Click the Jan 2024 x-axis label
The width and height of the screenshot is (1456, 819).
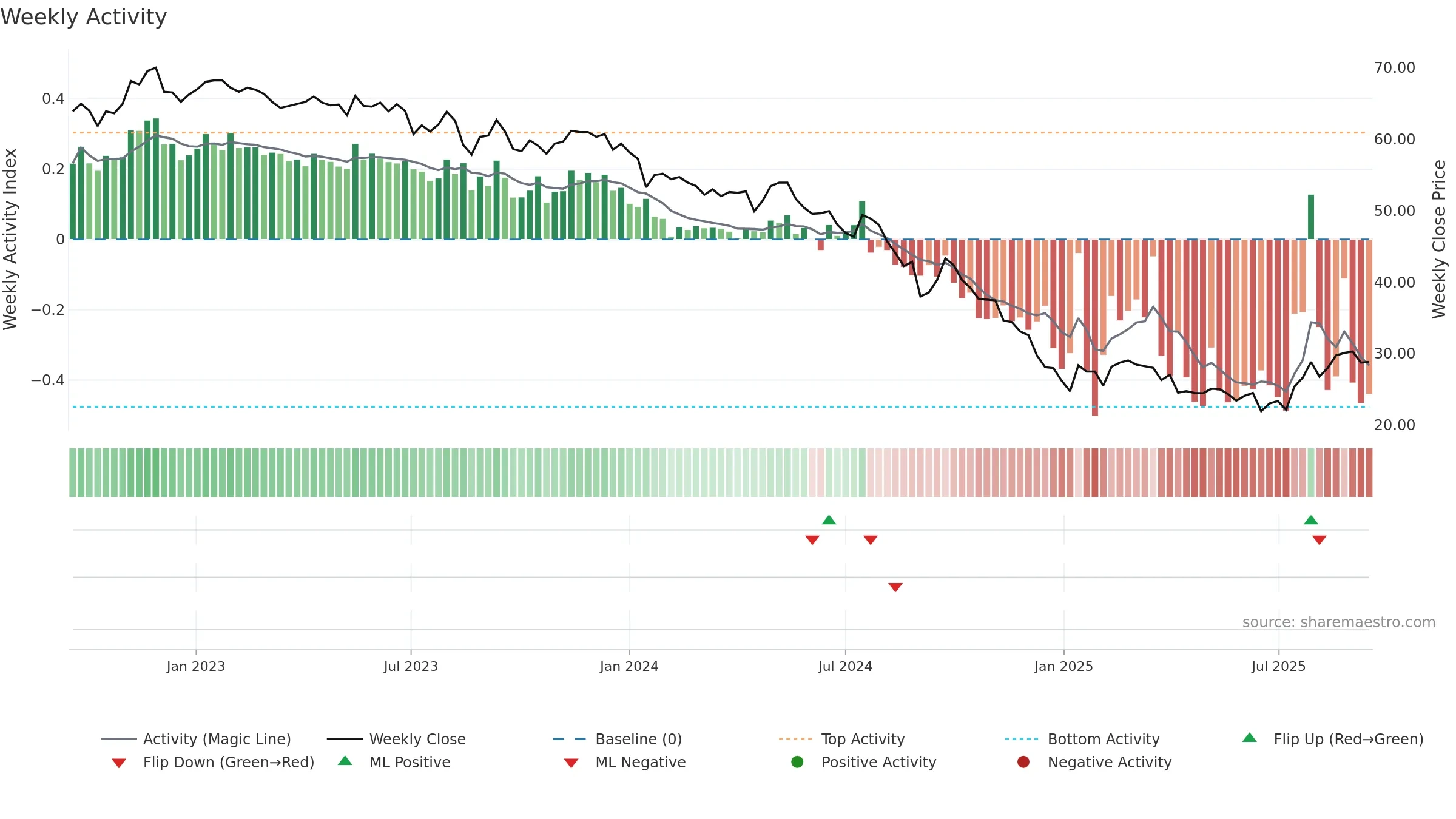click(x=629, y=666)
